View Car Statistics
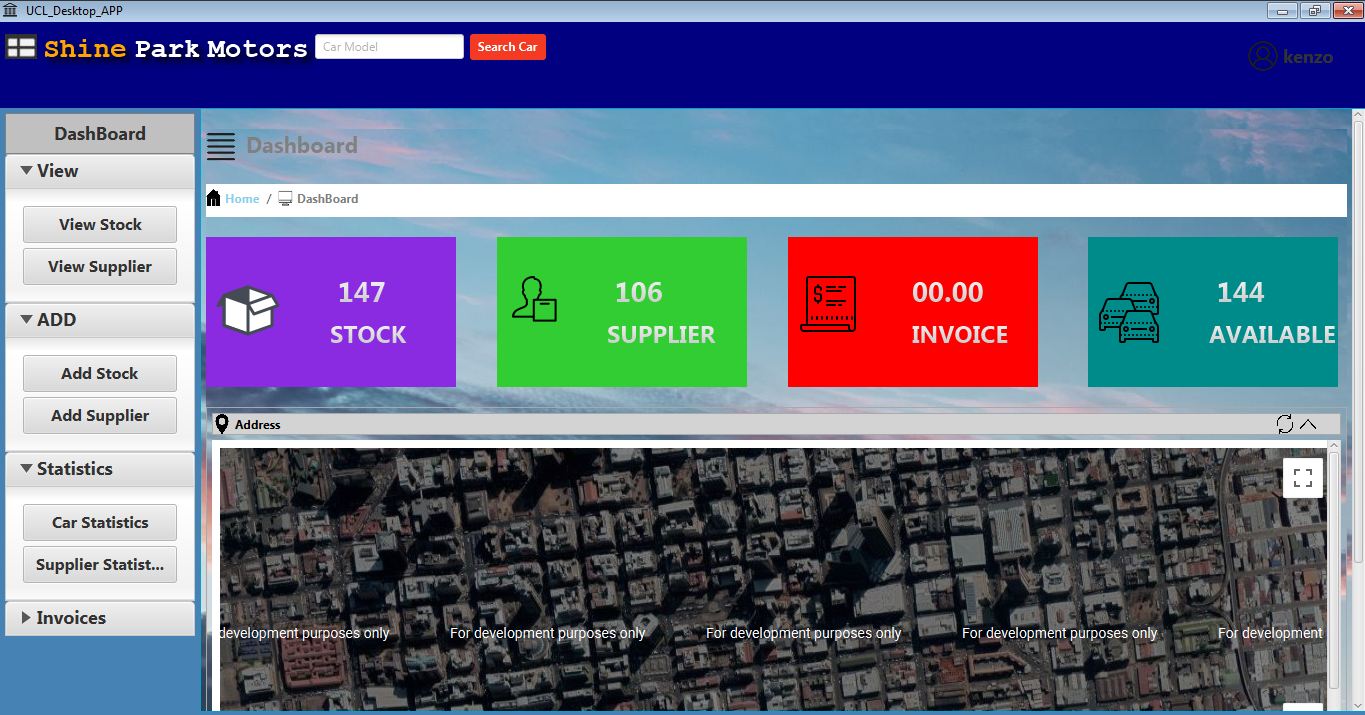Screen dimensions: 1365x715 point(99,522)
